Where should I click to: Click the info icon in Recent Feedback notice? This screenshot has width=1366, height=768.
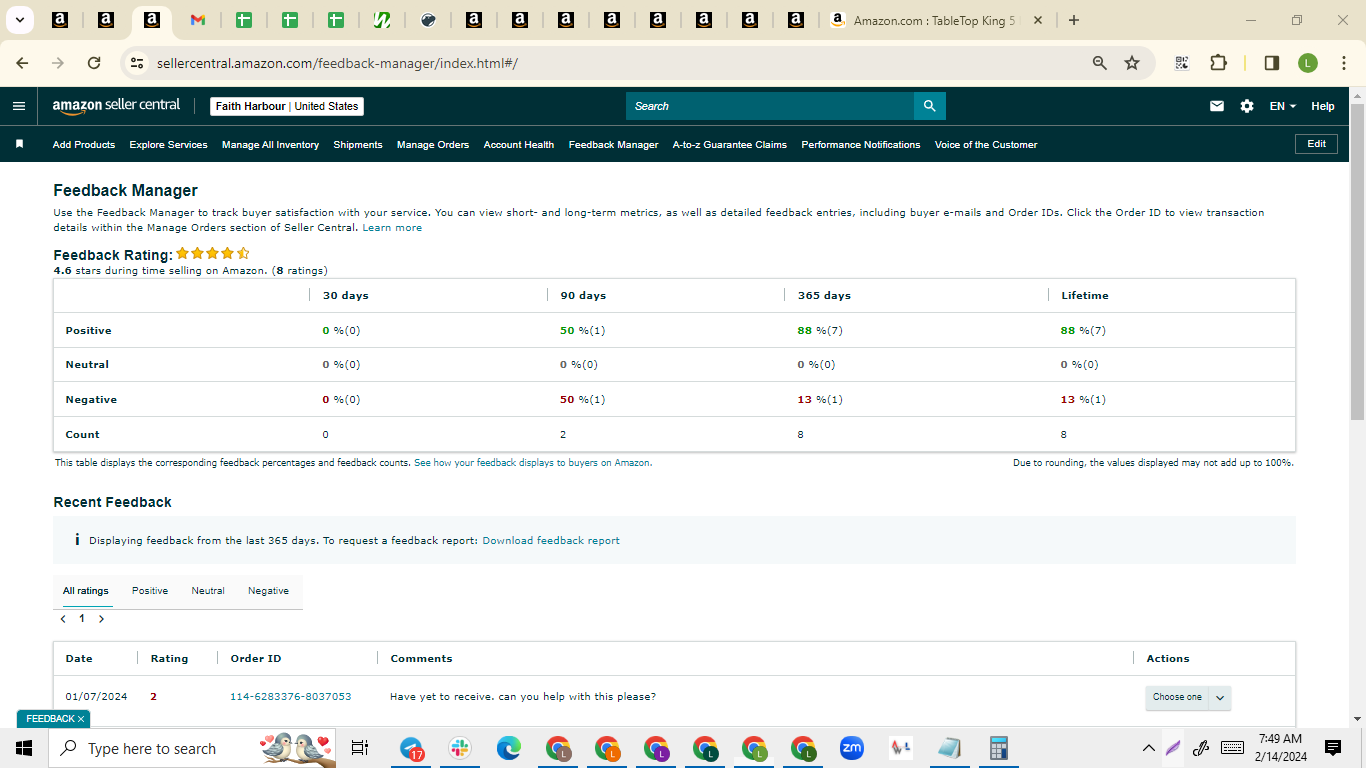tap(77, 540)
